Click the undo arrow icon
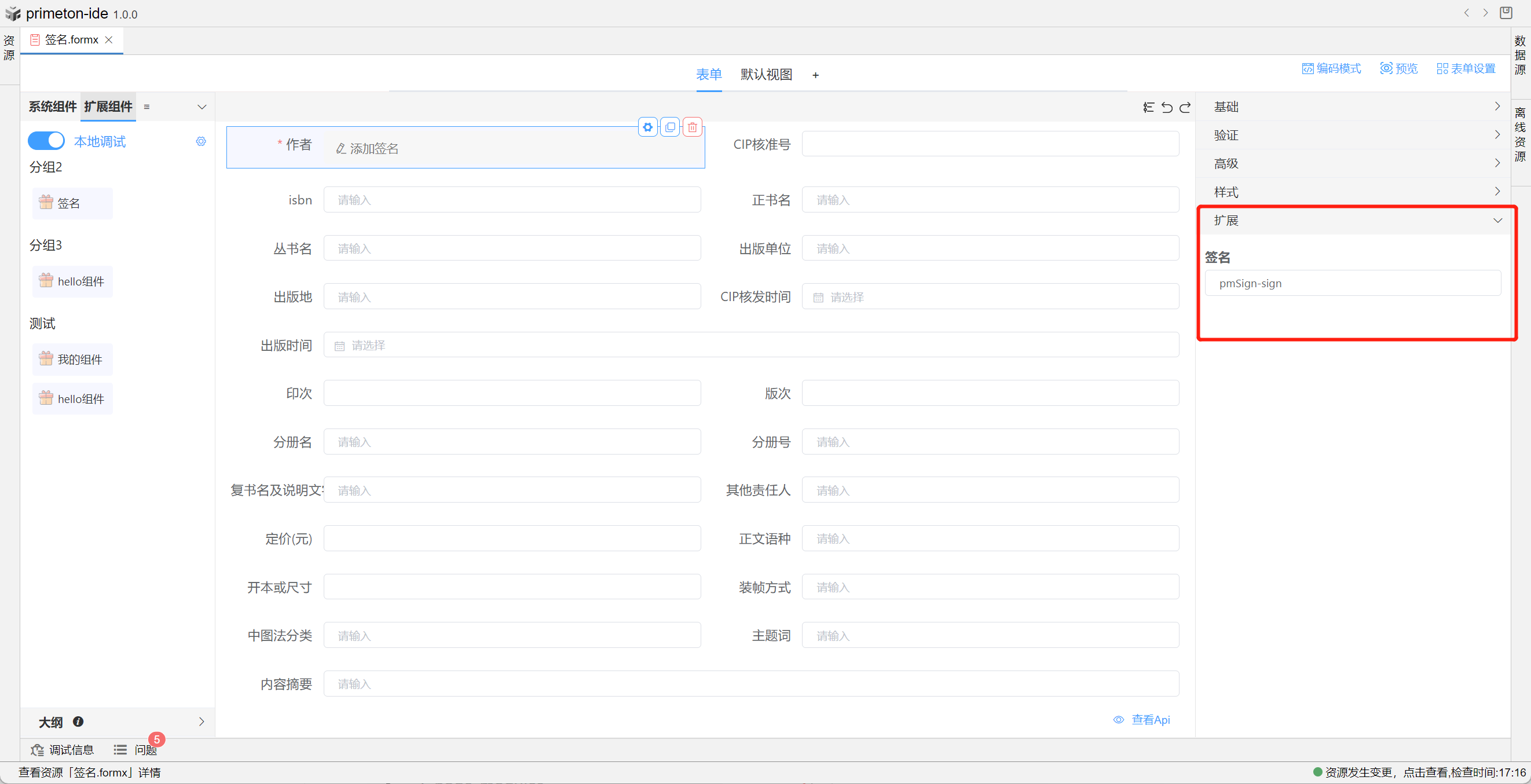Viewport: 1531px width, 784px height. (x=1167, y=107)
